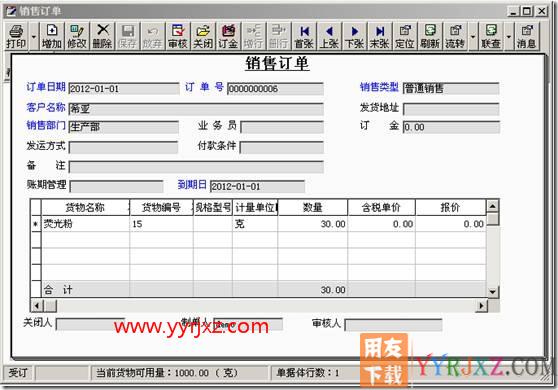This screenshot has height=390, width=558.
Task: Click the 联查 linked-query toolbar icon
Action: [x=491, y=36]
